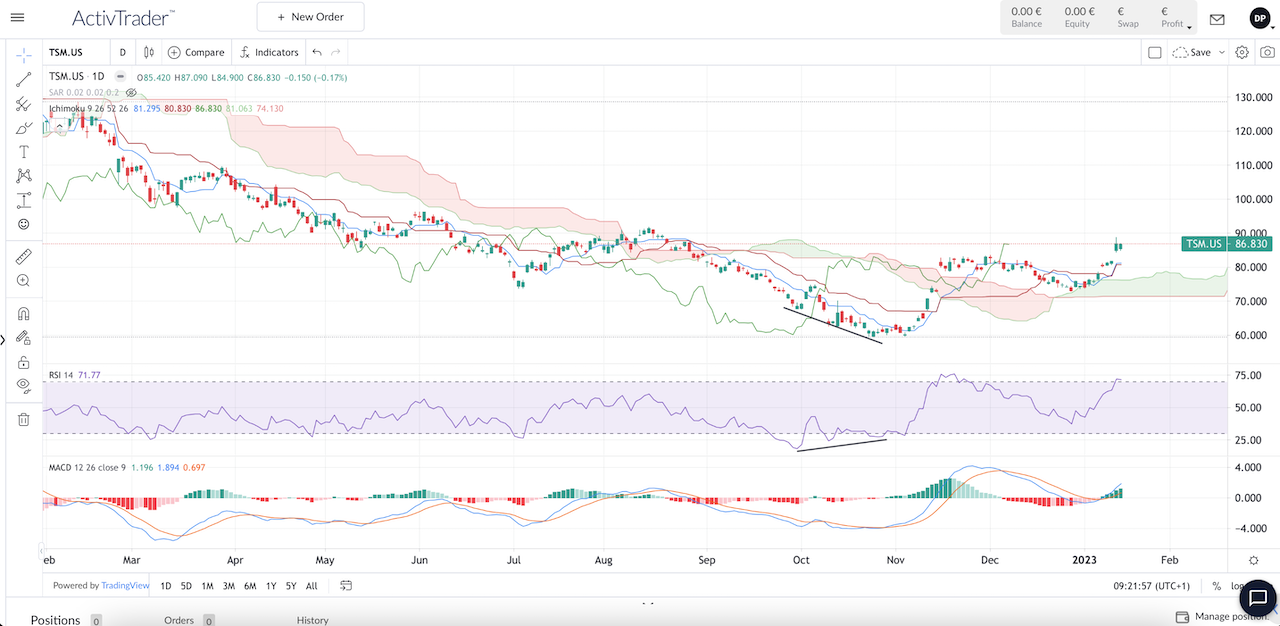
Task: Open the candlestick chart style selector
Action: pyautogui.click(x=149, y=52)
